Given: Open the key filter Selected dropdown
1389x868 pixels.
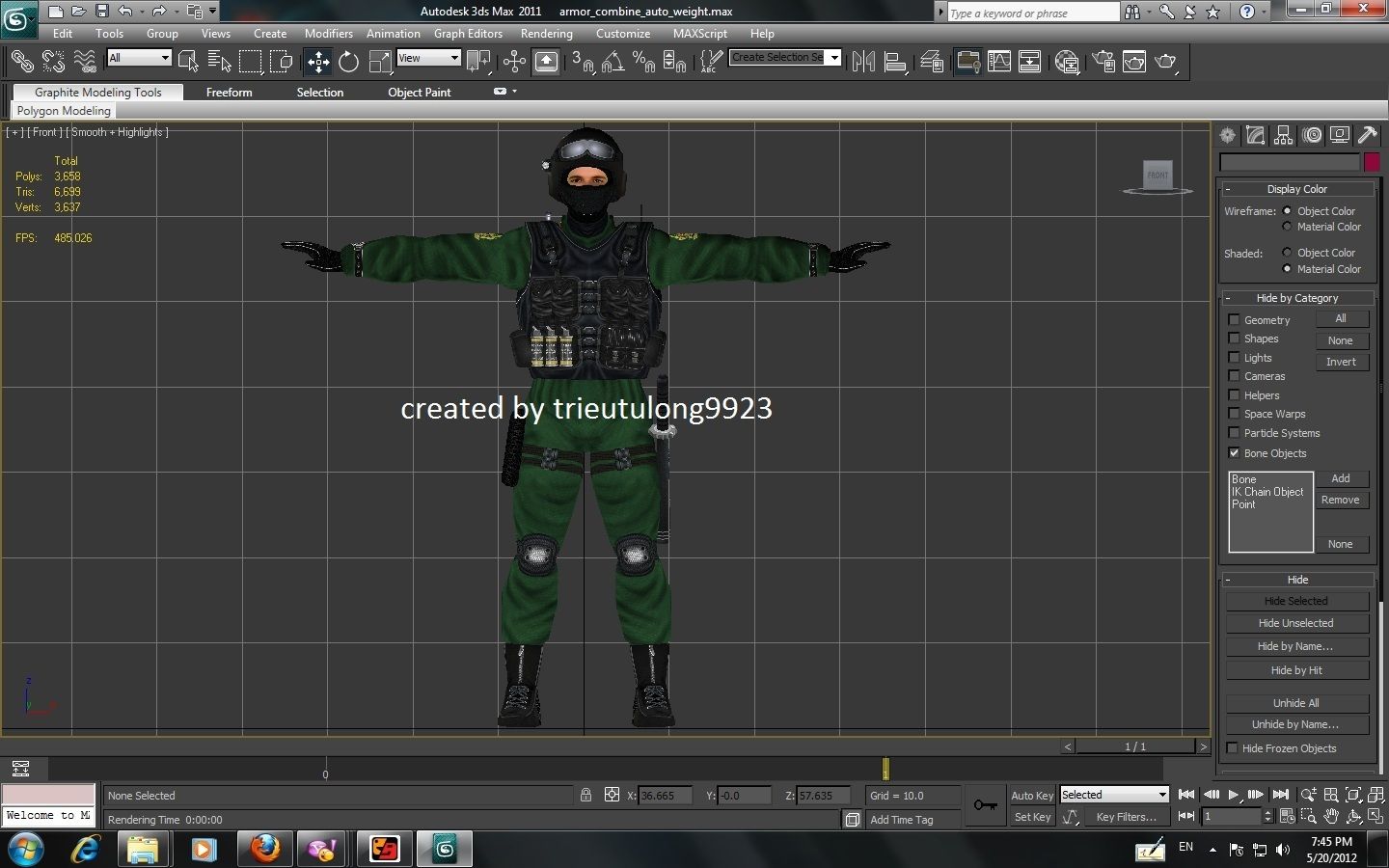Looking at the screenshot, I should point(1114,795).
